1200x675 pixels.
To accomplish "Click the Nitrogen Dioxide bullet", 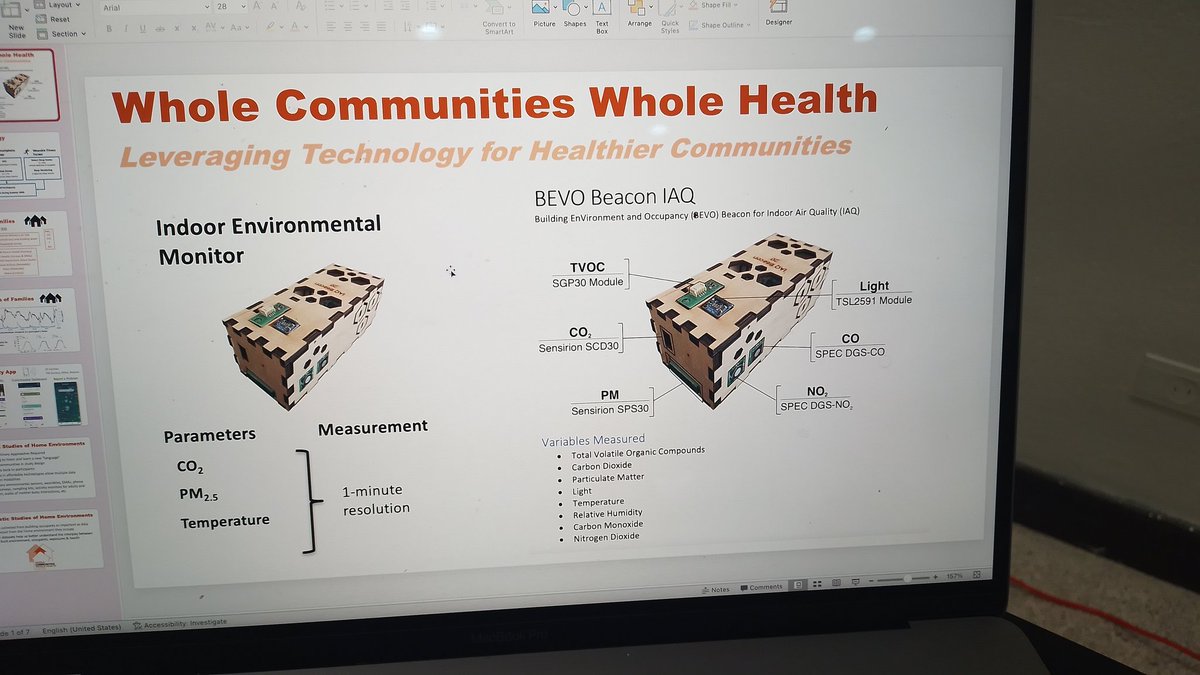I will 606,537.
